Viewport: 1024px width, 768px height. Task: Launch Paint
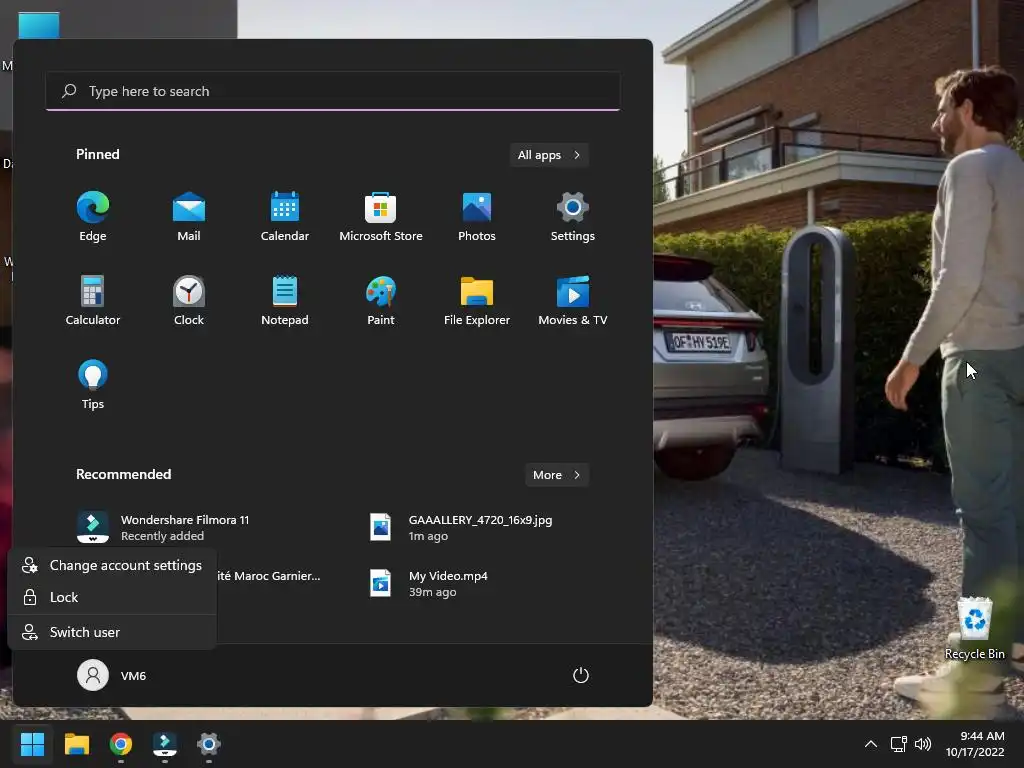(381, 300)
